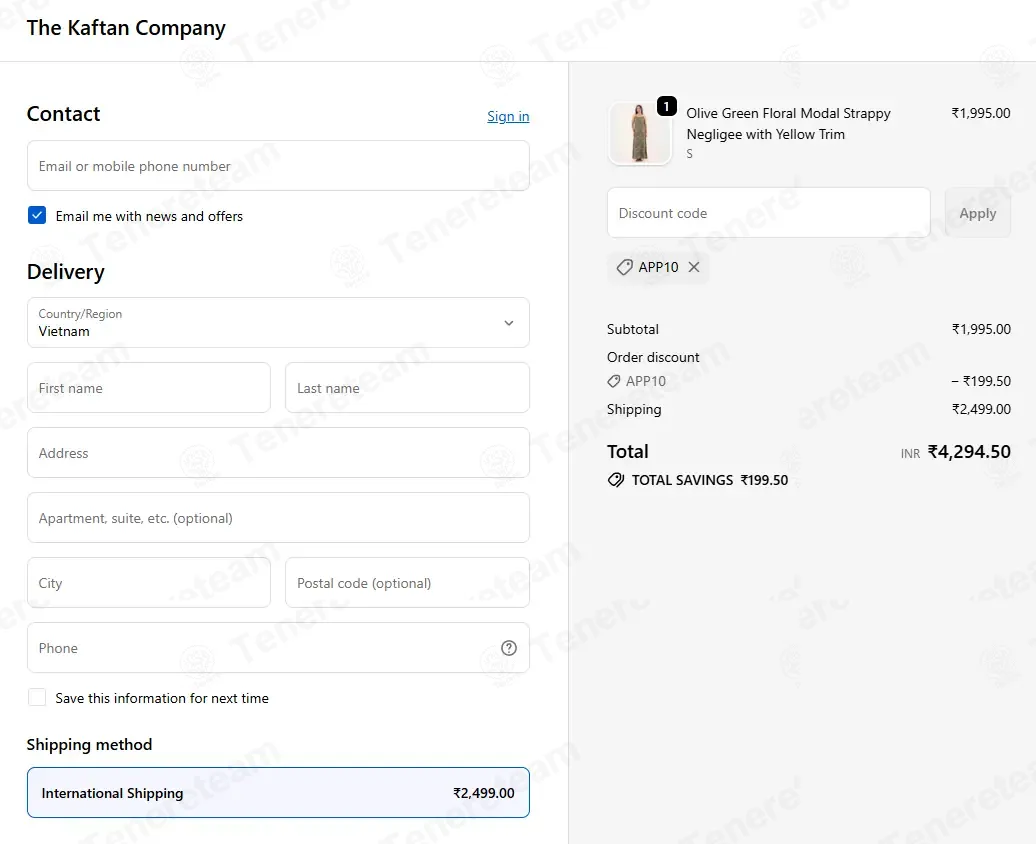Click into the First name field
The width and height of the screenshot is (1036, 844).
tap(149, 388)
